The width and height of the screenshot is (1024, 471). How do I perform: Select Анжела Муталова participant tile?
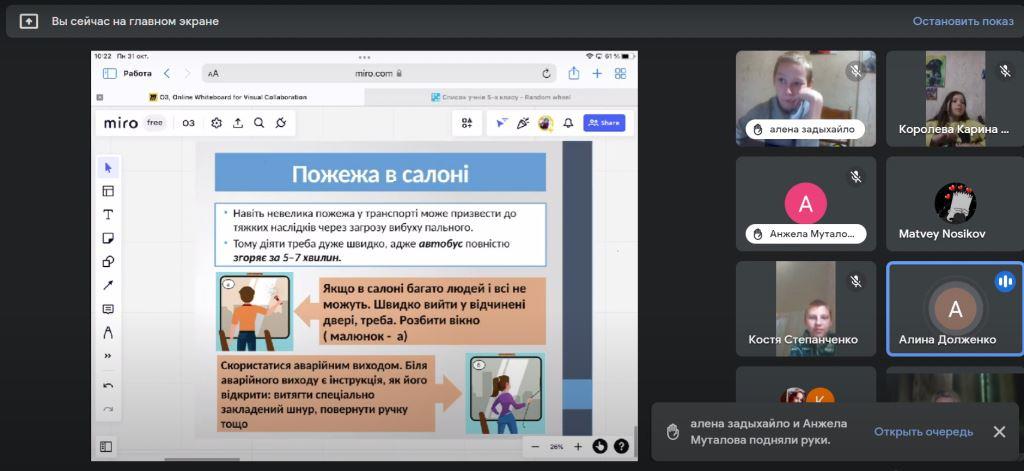pos(806,204)
